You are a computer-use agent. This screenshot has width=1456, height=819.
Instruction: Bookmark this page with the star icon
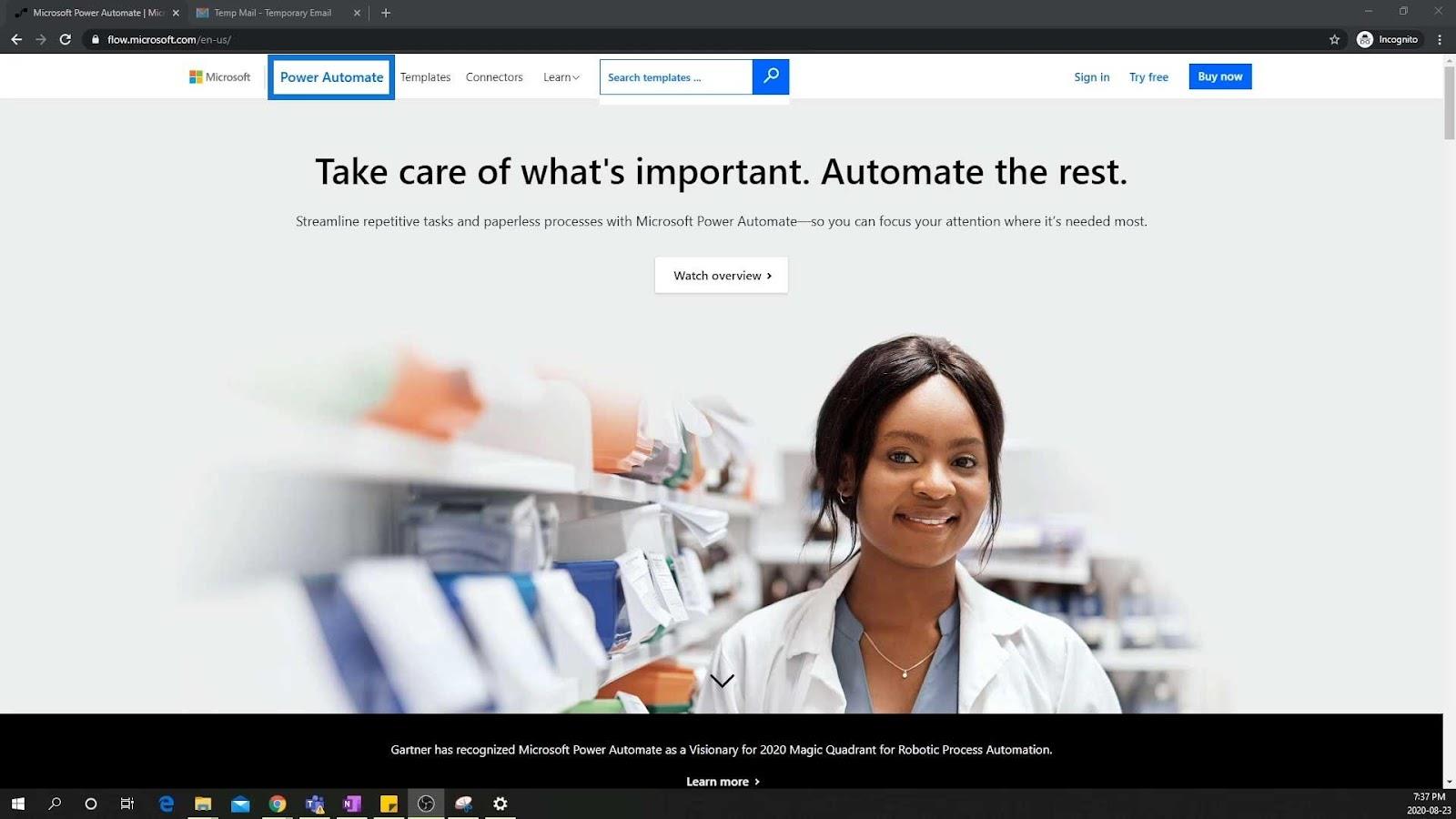pyautogui.click(x=1334, y=39)
